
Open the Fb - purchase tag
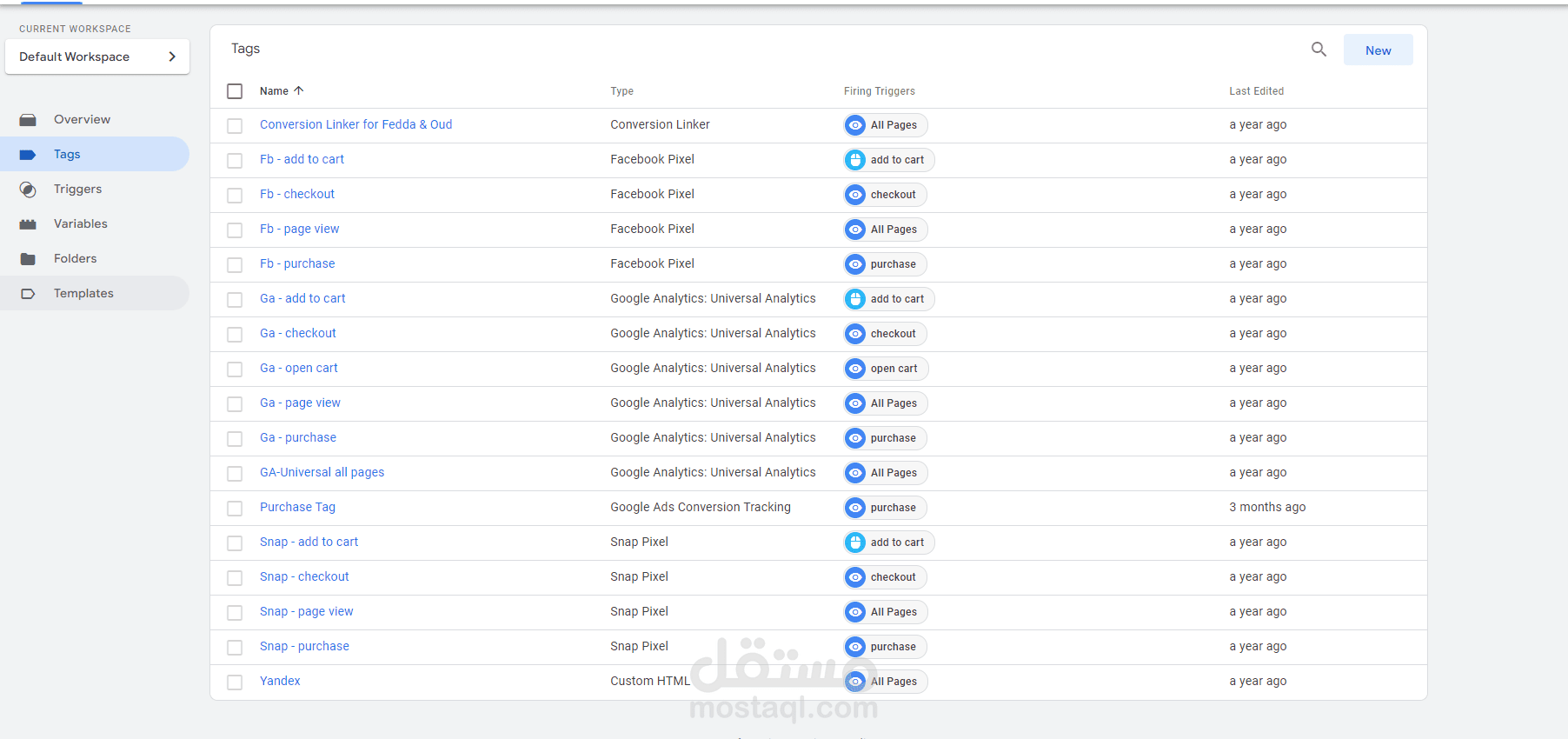point(297,263)
